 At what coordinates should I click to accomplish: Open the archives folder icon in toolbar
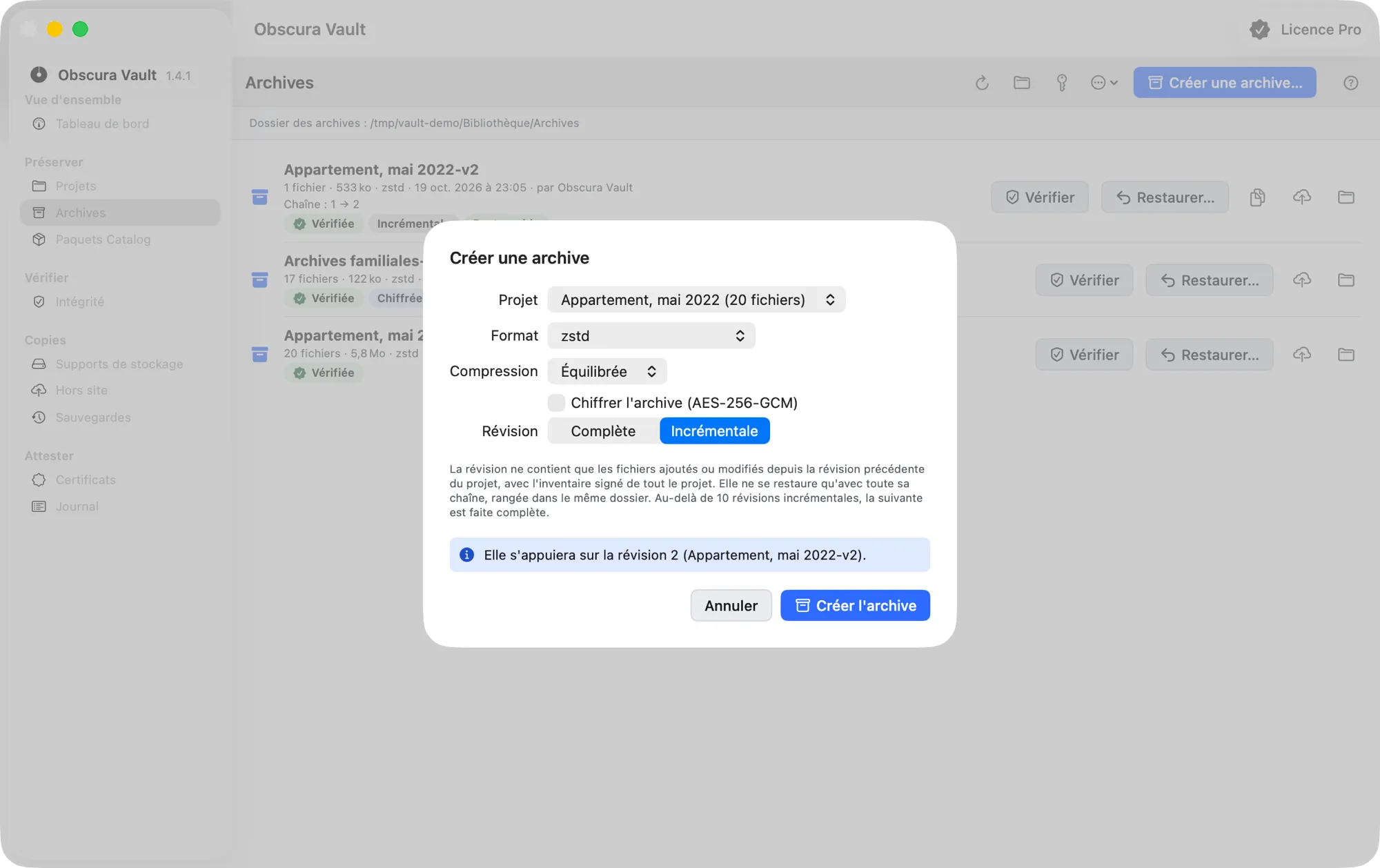(1022, 83)
